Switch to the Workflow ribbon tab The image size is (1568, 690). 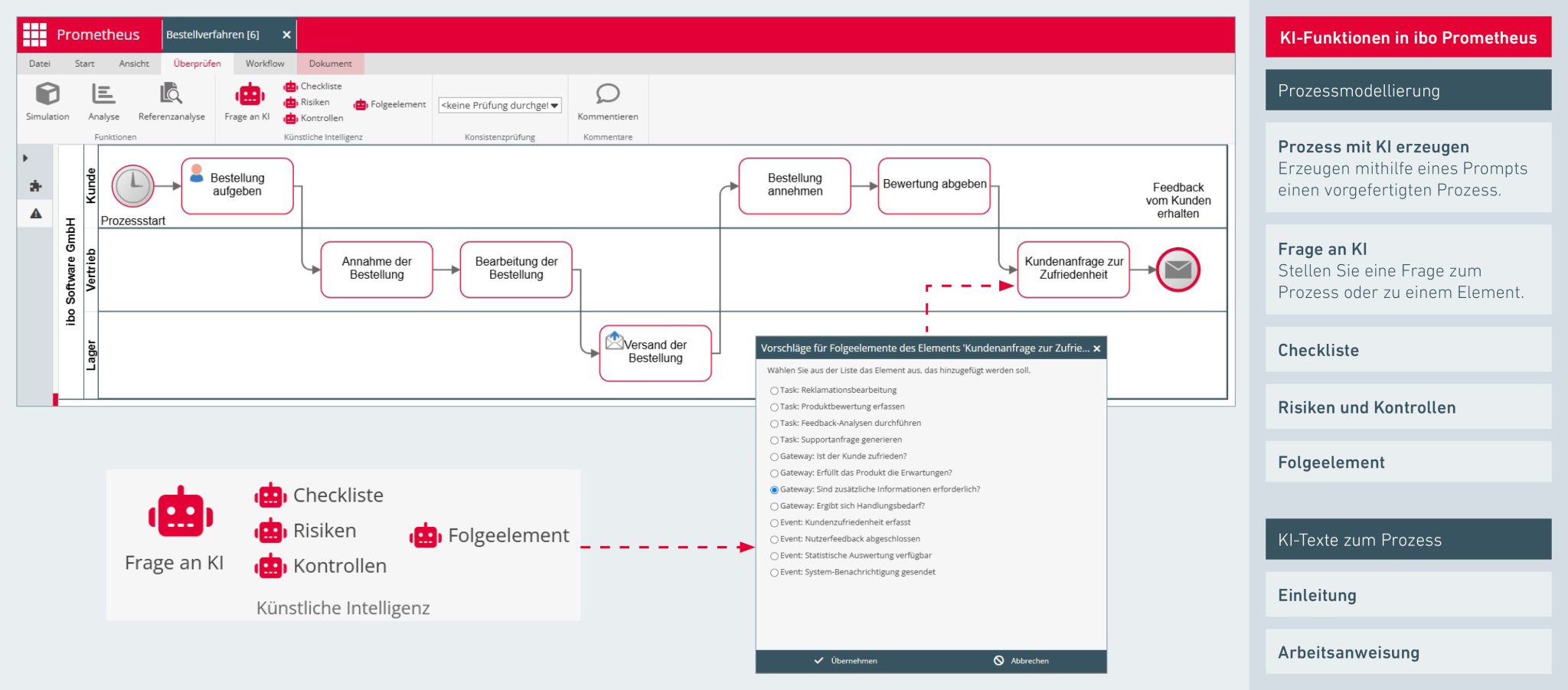(265, 64)
